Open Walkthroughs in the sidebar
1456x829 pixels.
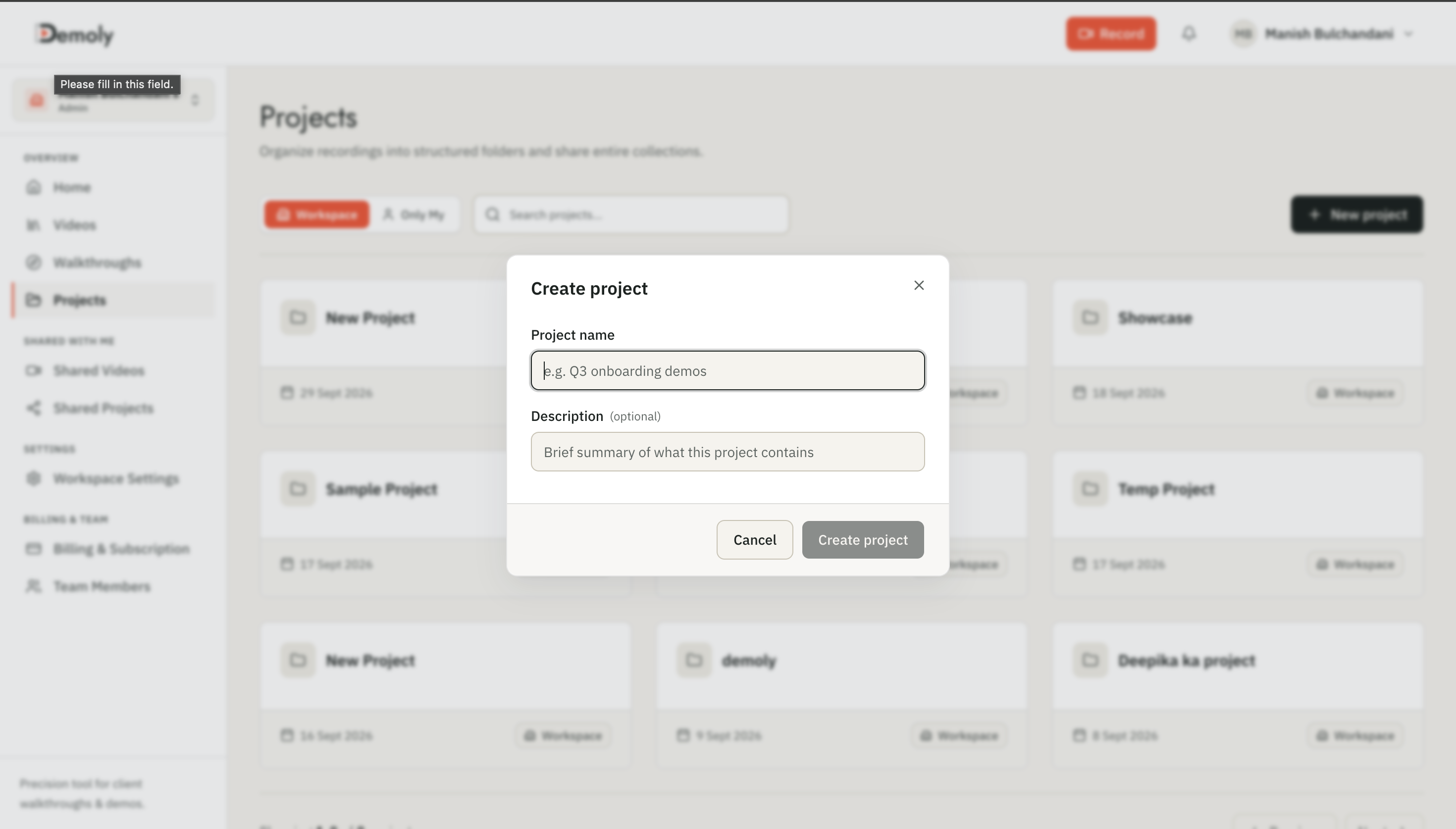113,262
